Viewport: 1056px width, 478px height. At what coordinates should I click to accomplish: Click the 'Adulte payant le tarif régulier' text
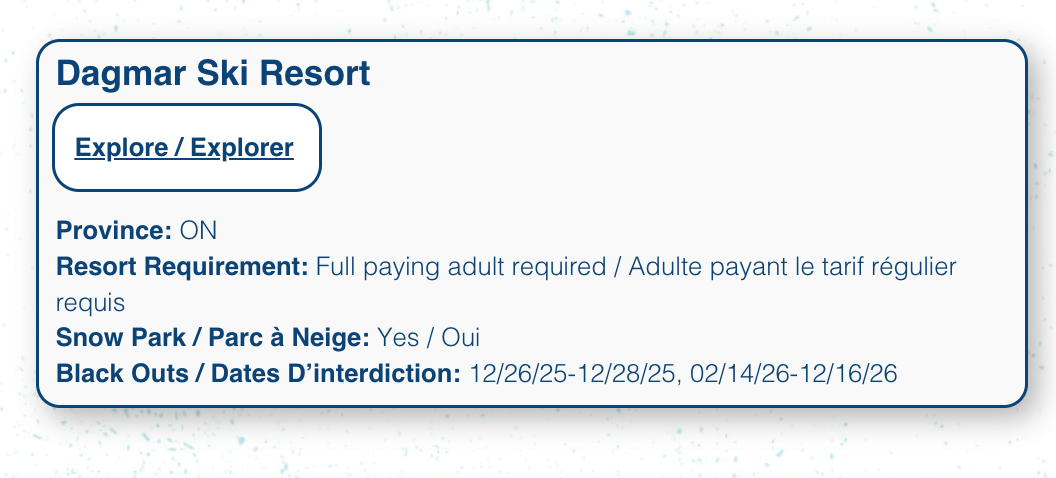pyautogui.click(x=792, y=267)
